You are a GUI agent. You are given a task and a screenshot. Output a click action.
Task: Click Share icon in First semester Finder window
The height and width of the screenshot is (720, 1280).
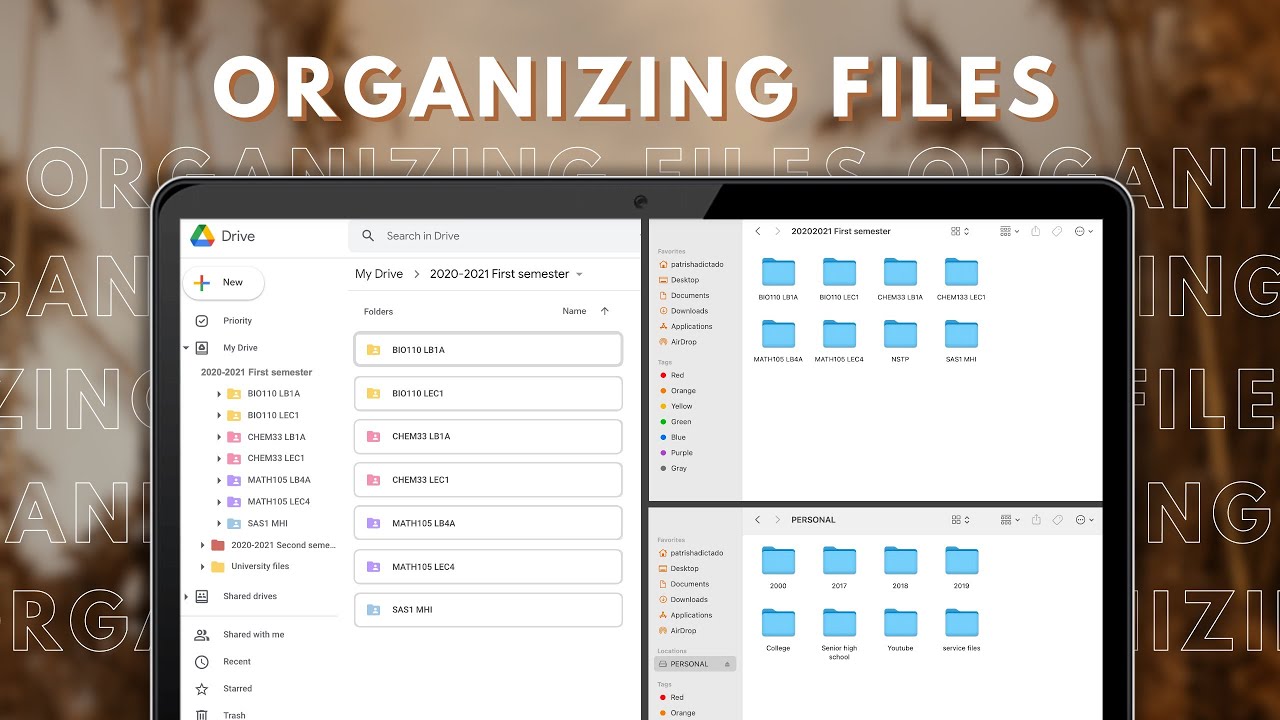click(x=1036, y=231)
